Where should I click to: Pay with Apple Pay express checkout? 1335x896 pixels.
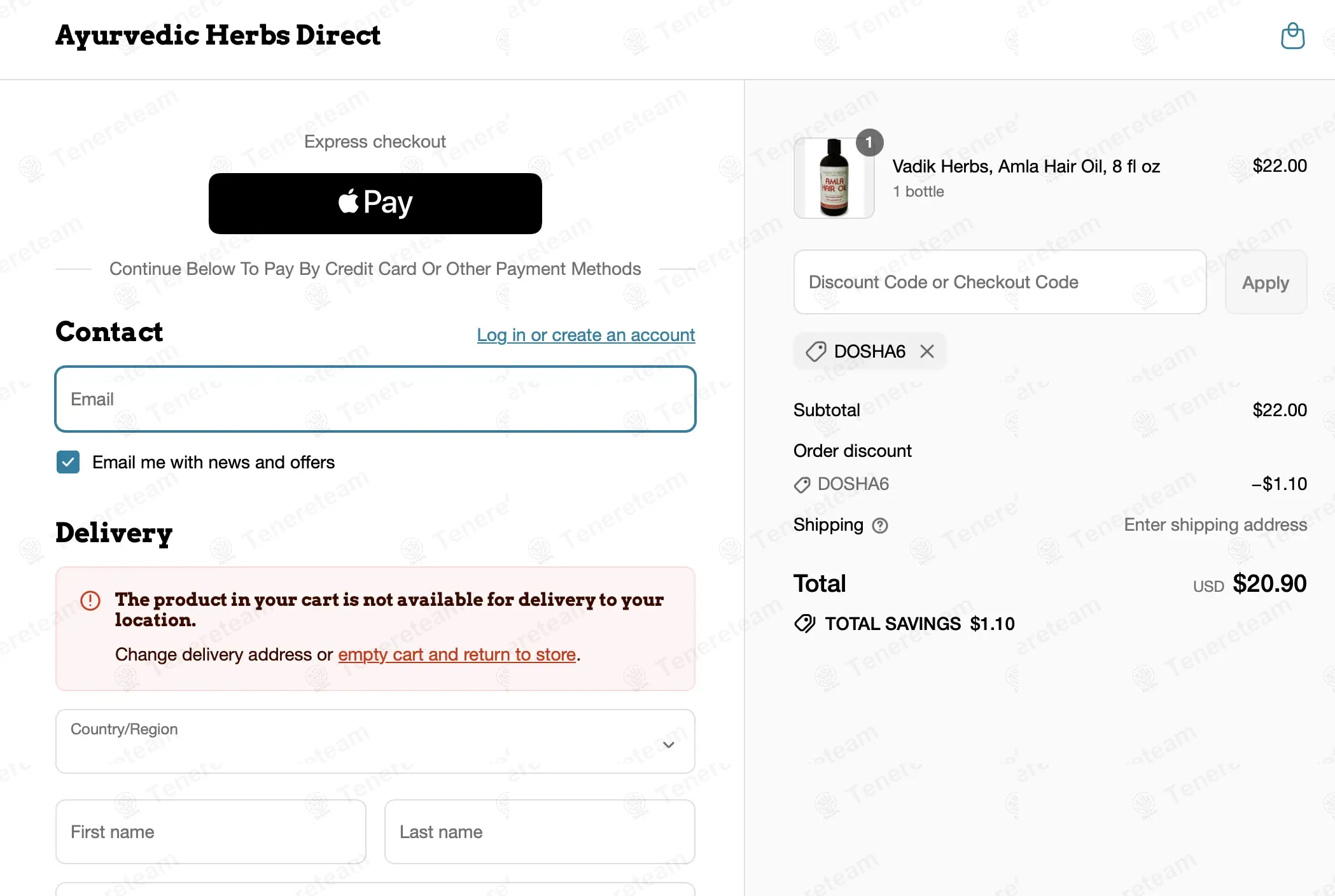click(375, 204)
